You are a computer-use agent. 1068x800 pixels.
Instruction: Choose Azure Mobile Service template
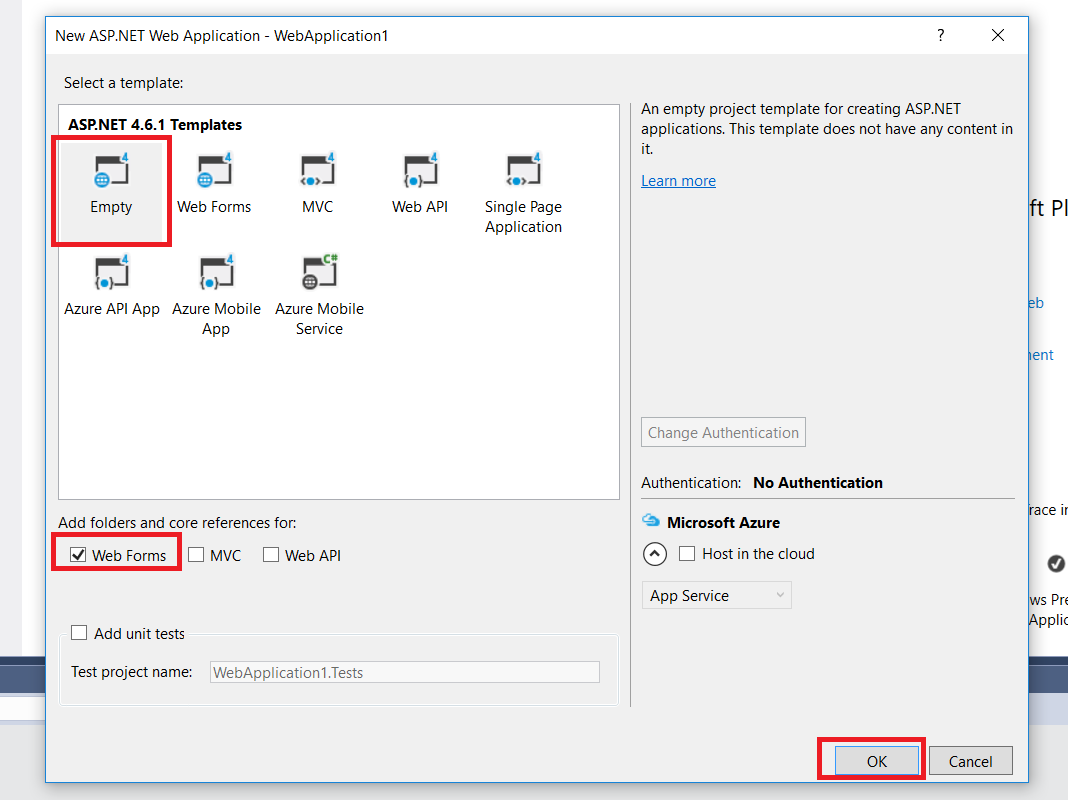319,295
